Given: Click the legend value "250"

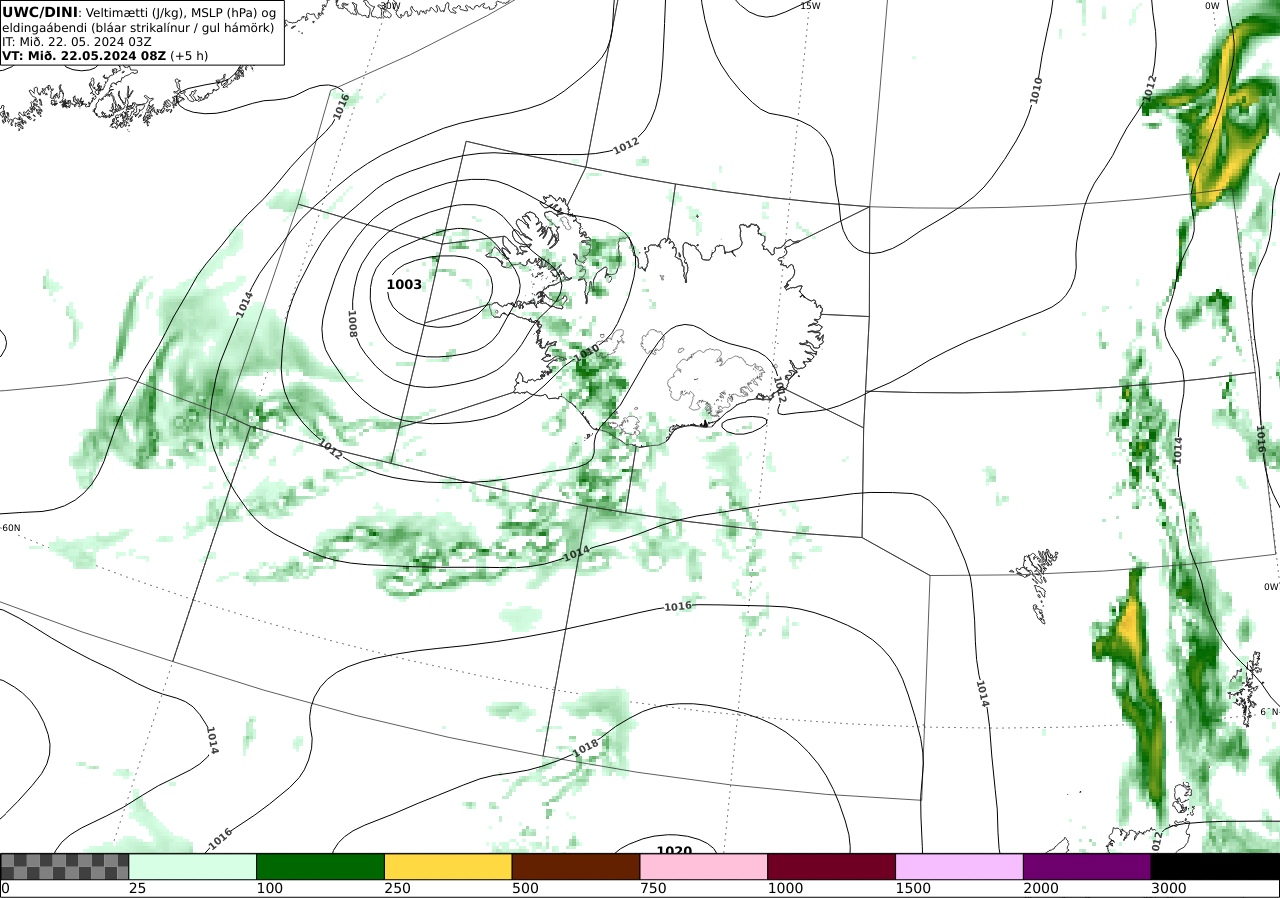Looking at the screenshot, I should click(x=397, y=888).
